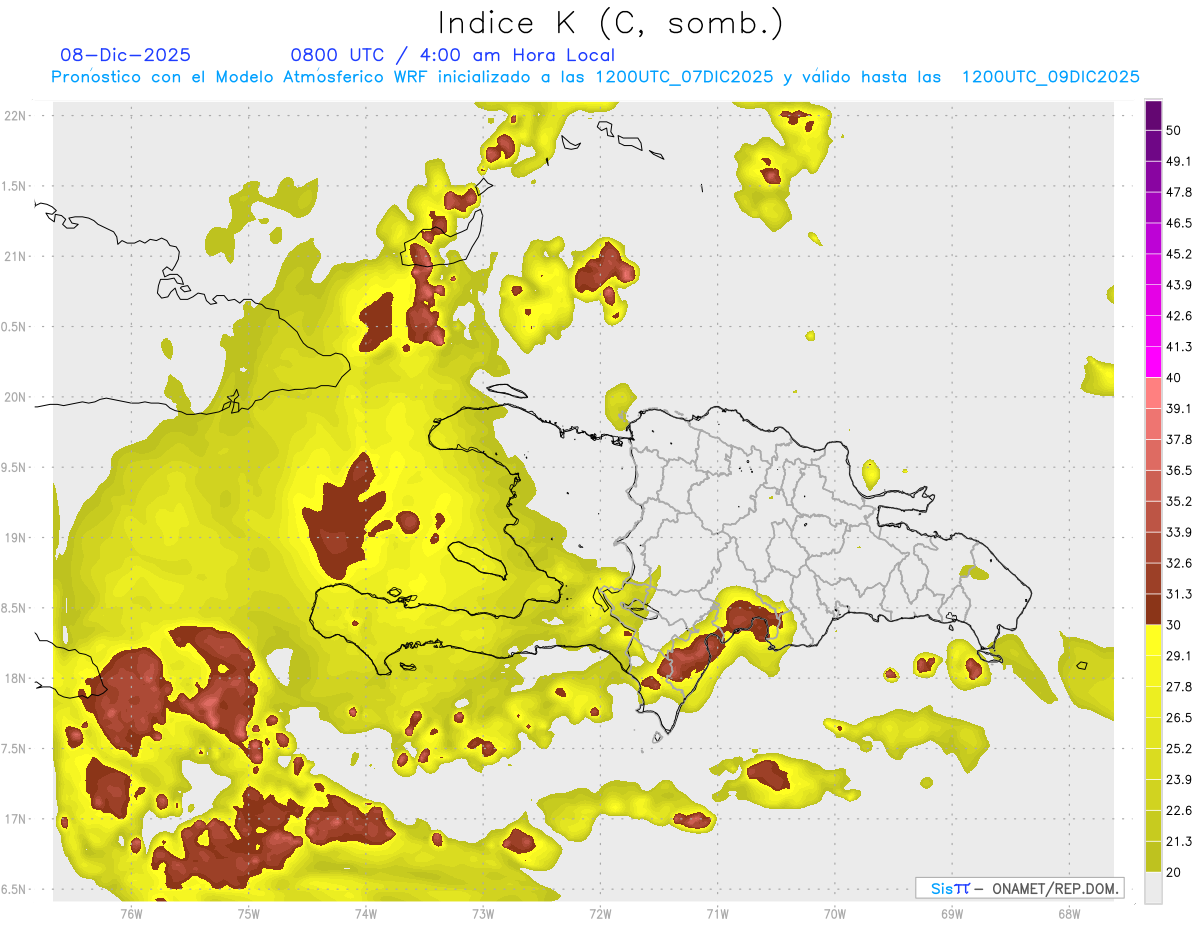Click the map title "Indice K (C, somb.)"

pos(610,23)
